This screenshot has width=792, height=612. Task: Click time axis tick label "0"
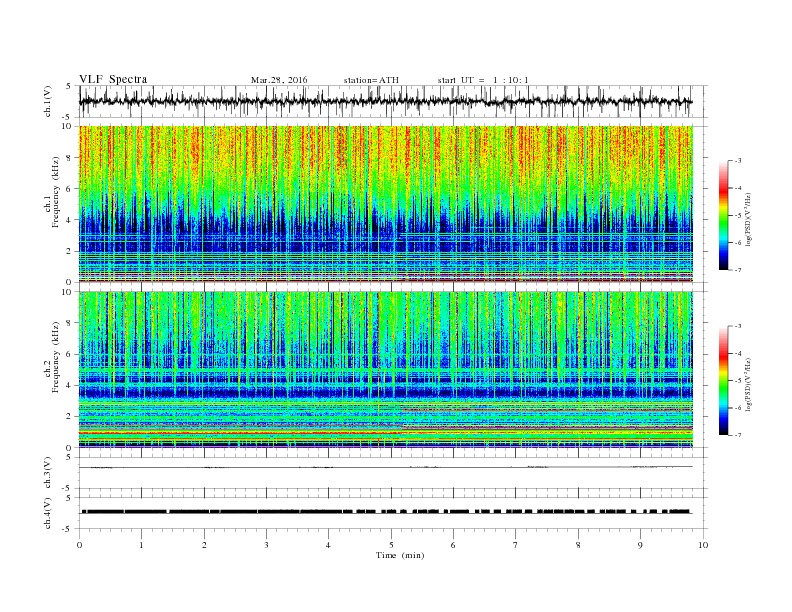[79, 545]
